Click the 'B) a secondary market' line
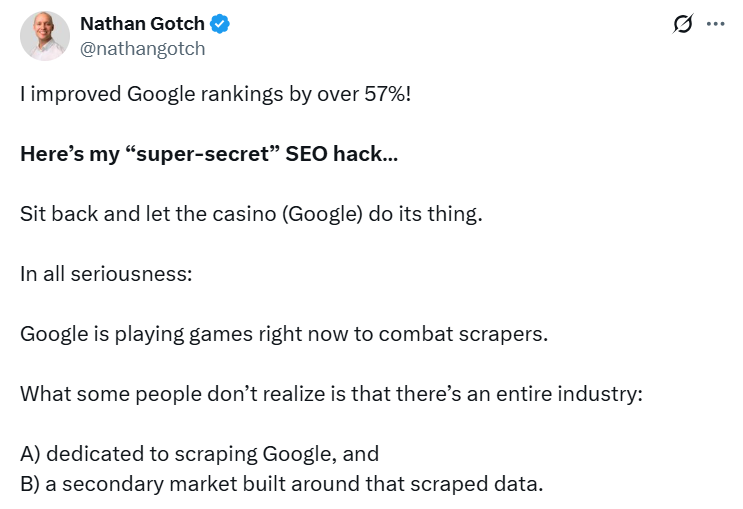743x509 pixels. [x=281, y=485]
